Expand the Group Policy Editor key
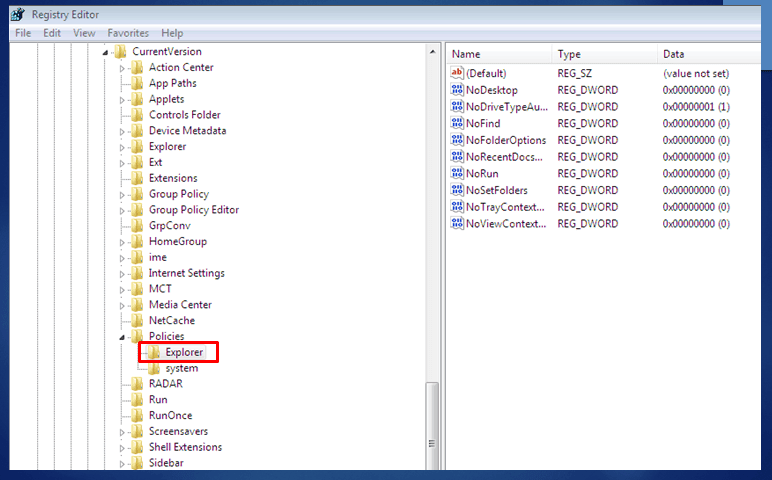Viewport: 772px width, 480px height. tap(122, 211)
